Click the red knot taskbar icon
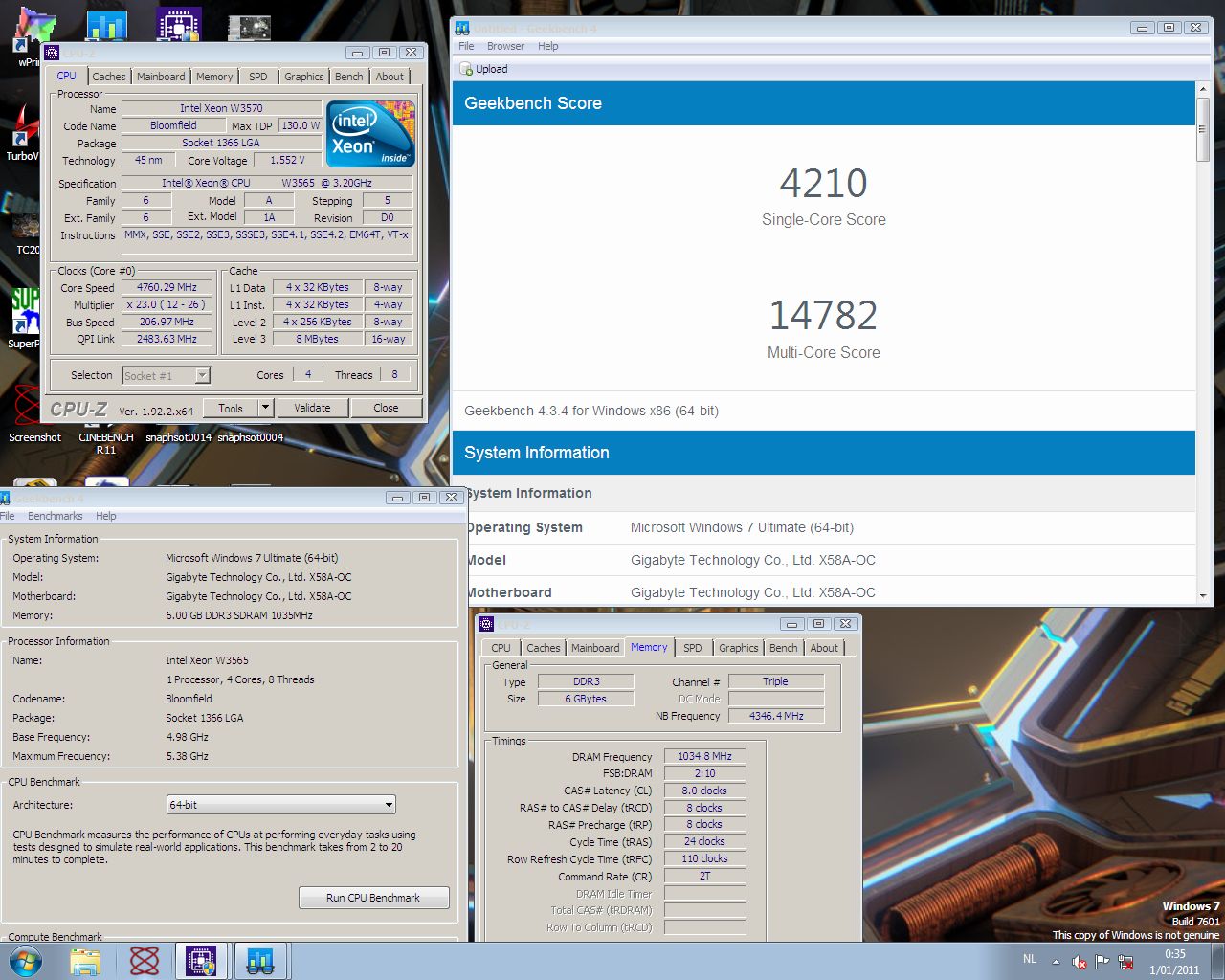The width and height of the screenshot is (1225, 980). [144, 961]
